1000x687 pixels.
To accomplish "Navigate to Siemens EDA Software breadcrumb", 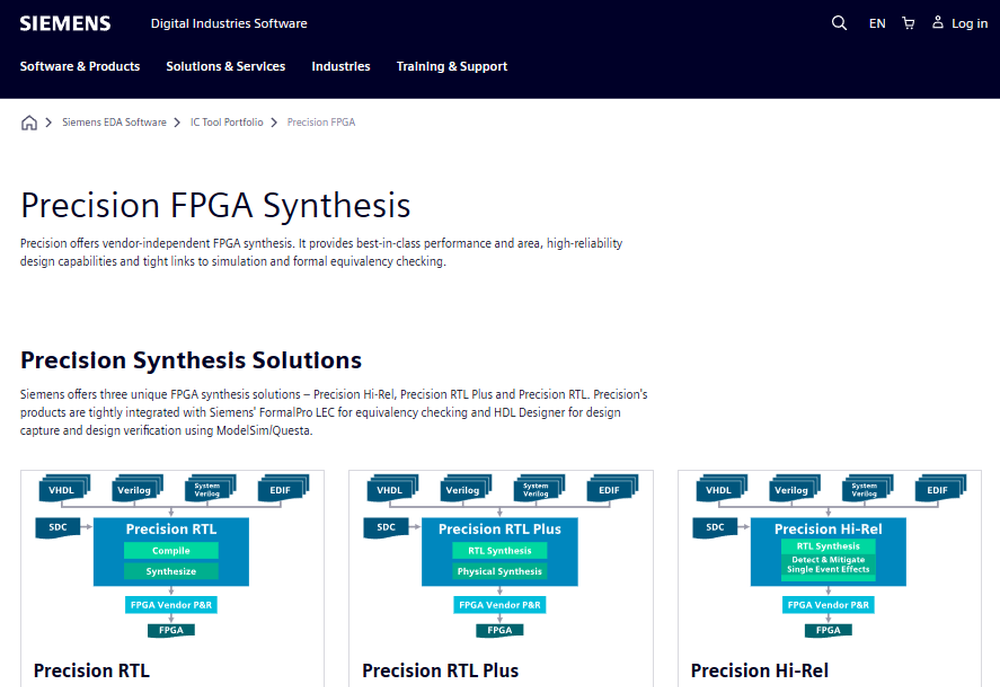I will (x=114, y=122).
